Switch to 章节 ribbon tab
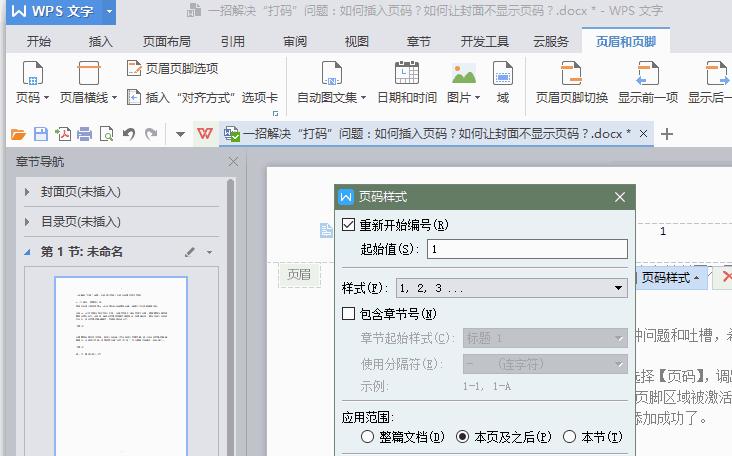Viewport: 732px width, 456px height. pos(418,42)
